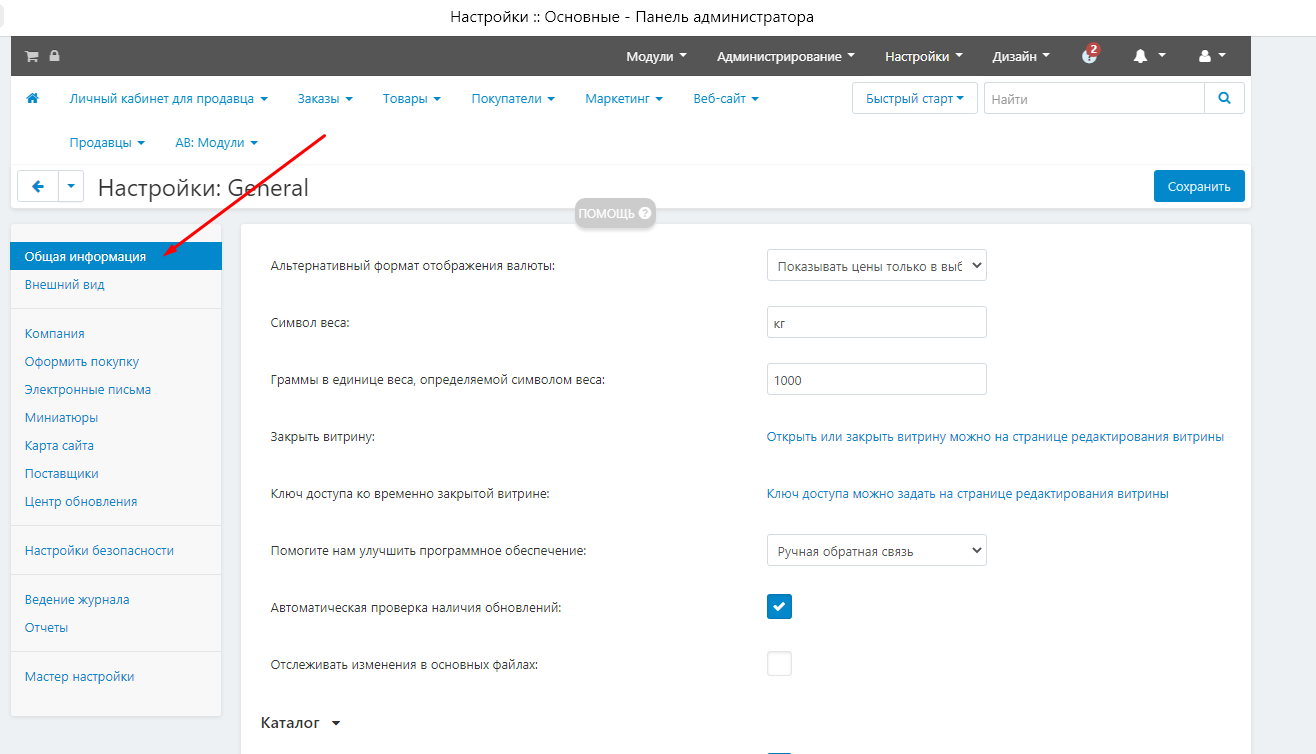This screenshot has width=1316, height=754.
Task: Go to the home dashboard icon
Action: point(32,98)
